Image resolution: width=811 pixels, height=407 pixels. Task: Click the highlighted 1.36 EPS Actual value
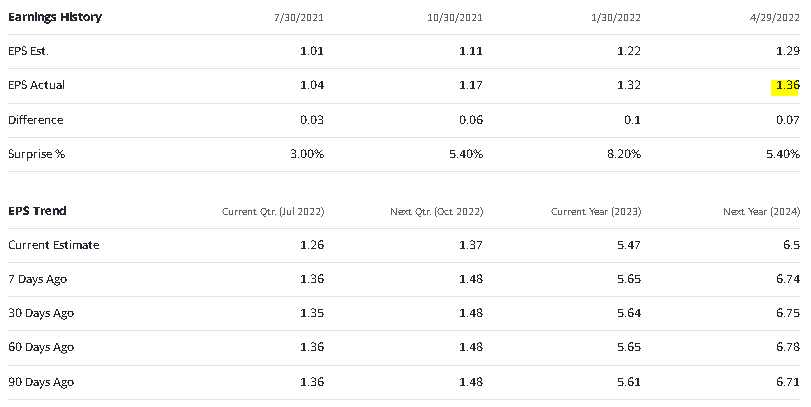[786, 86]
